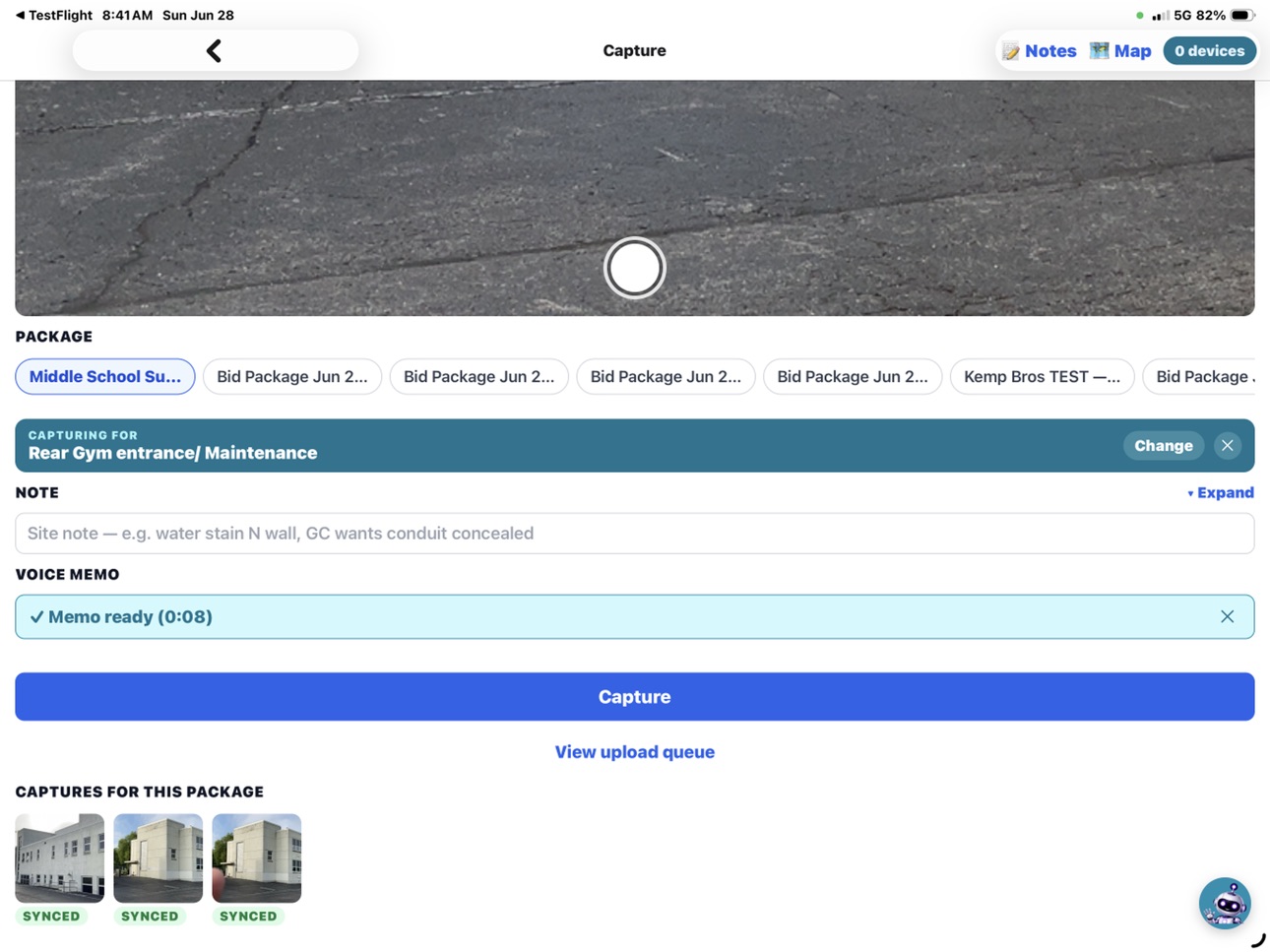This screenshot has width=1270, height=952.
Task: Open the robot assistant chat bubble
Action: pos(1225,903)
